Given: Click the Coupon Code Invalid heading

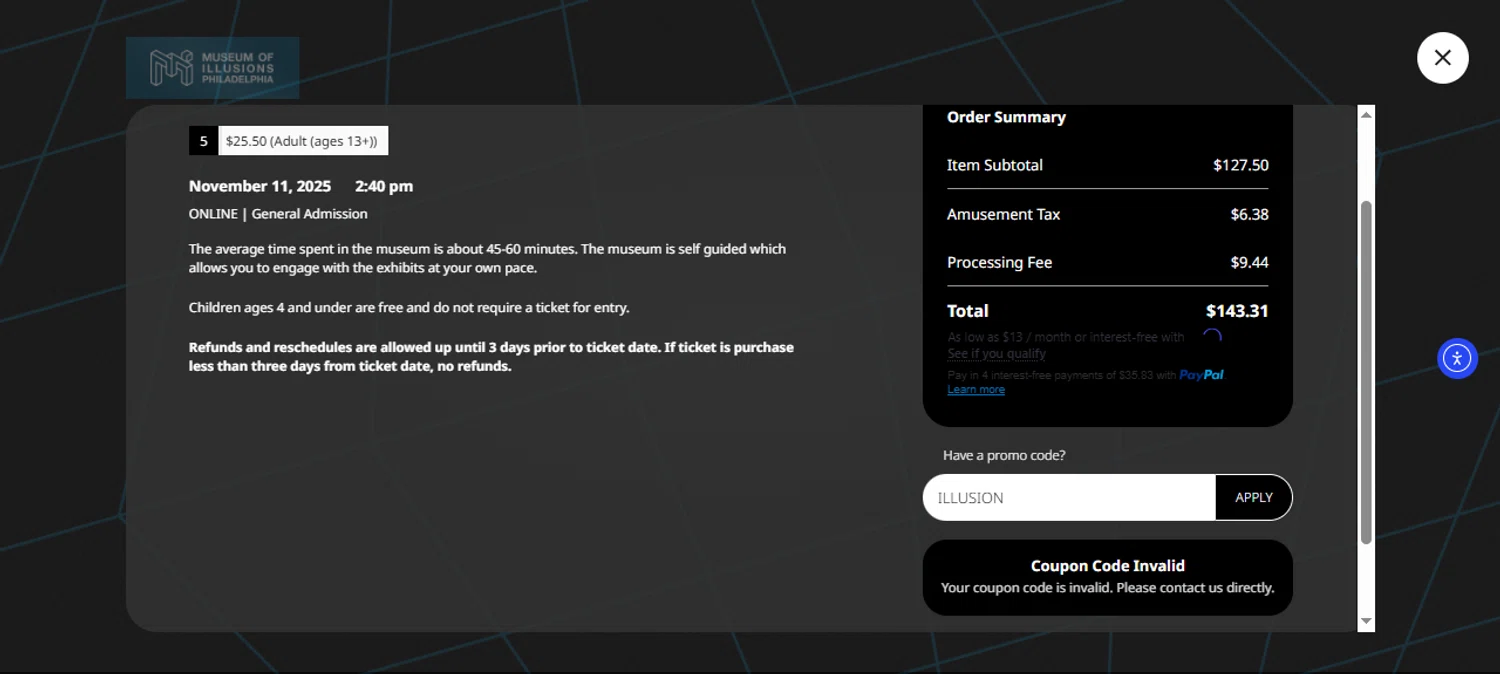Looking at the screenshot, I should coord(1108,566).
